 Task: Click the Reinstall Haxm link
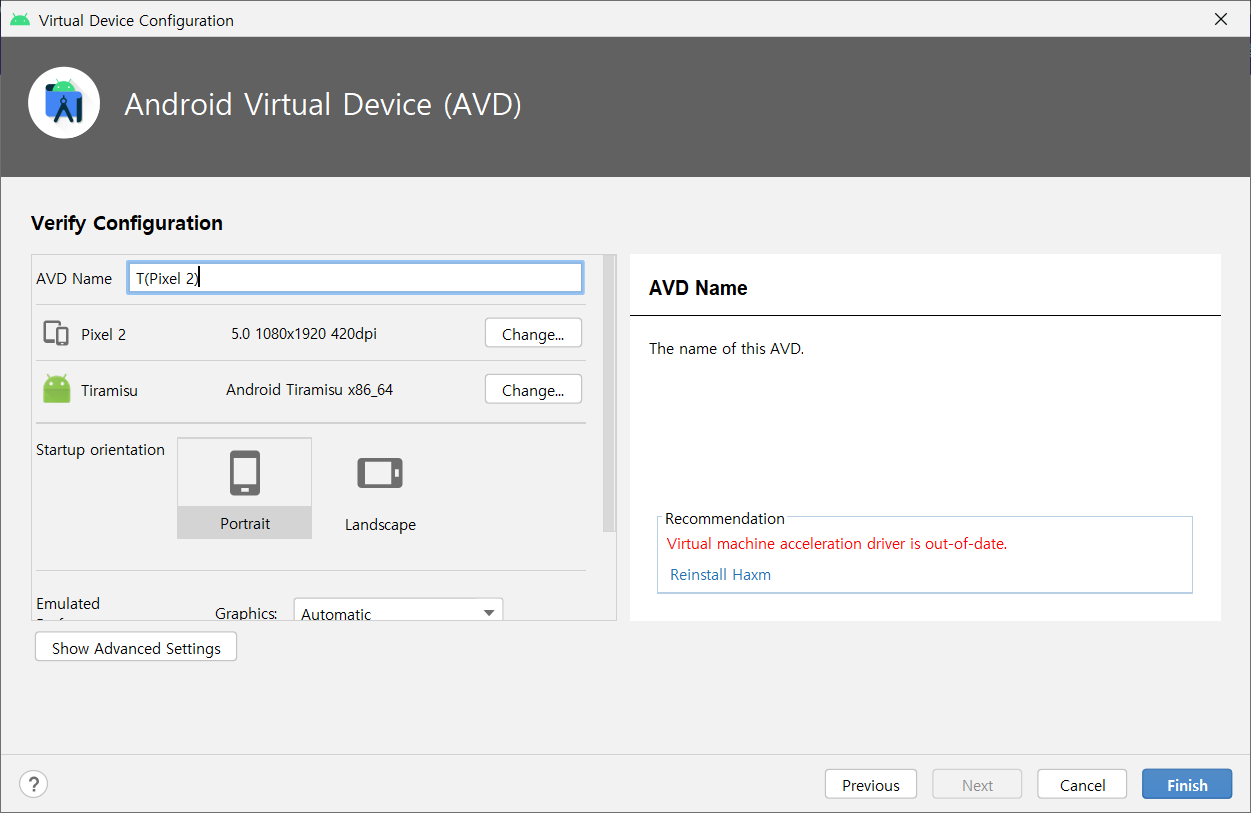pos(720,575)
